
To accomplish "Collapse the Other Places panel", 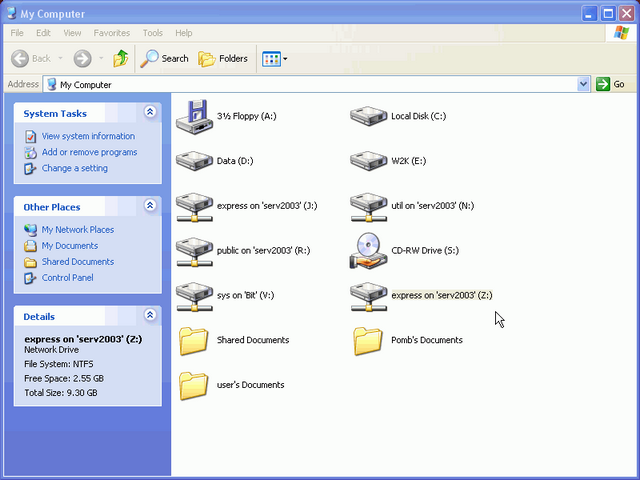I will [x=150, y=206].
